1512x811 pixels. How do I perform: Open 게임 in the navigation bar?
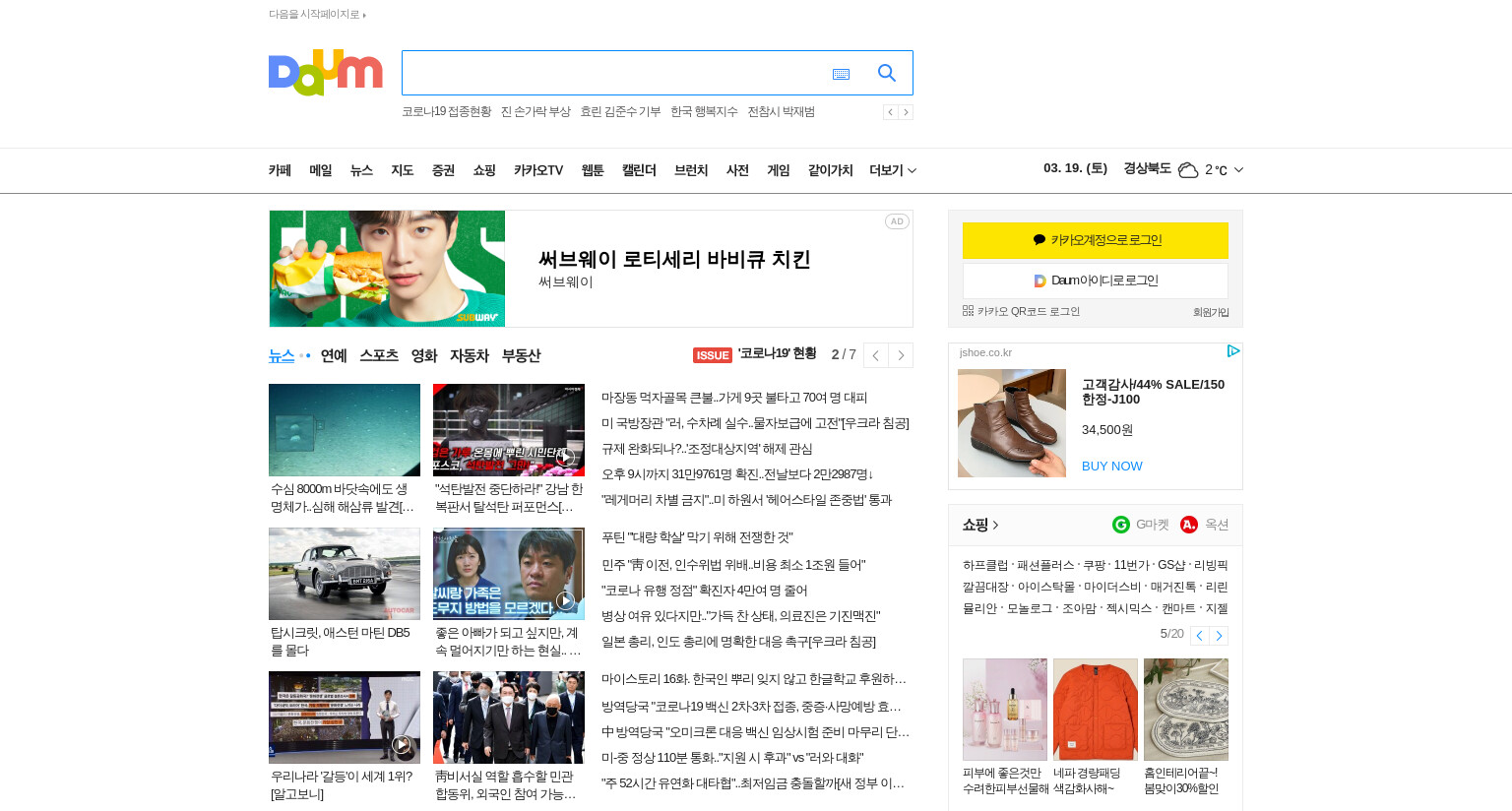(x=779, y=170)
